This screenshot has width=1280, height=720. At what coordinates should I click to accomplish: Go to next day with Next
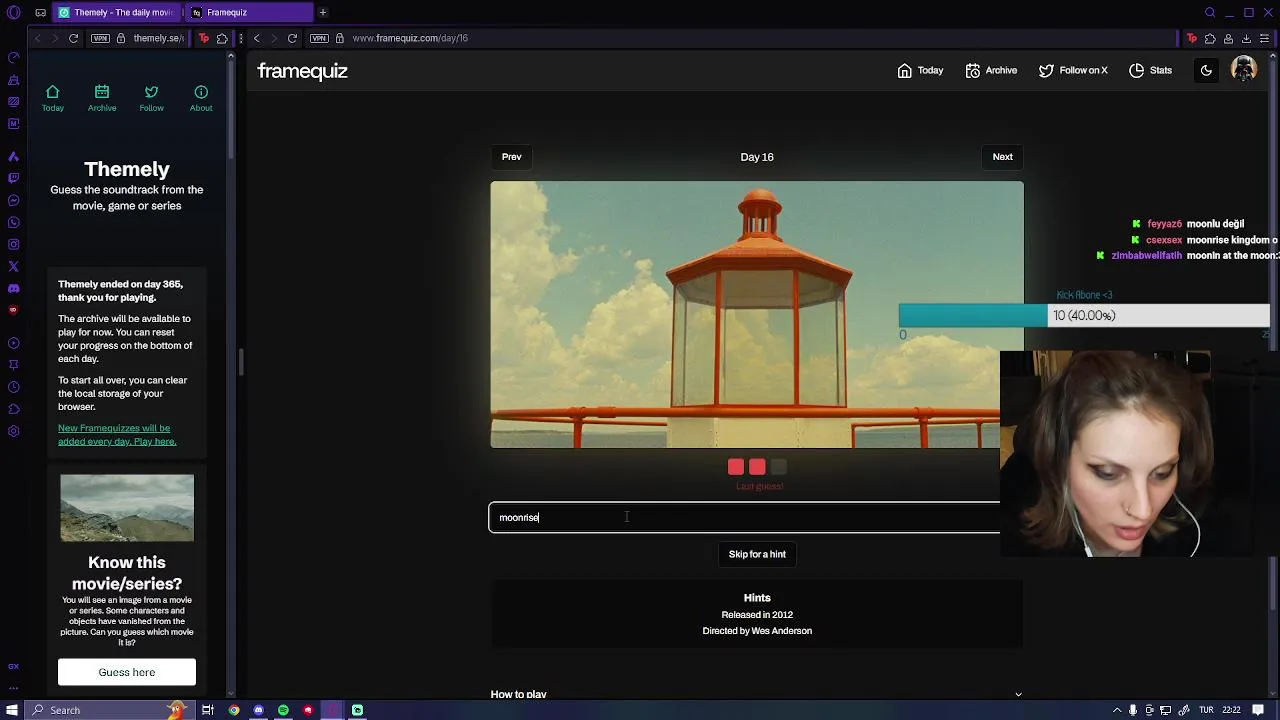[x=1002, y=157]
